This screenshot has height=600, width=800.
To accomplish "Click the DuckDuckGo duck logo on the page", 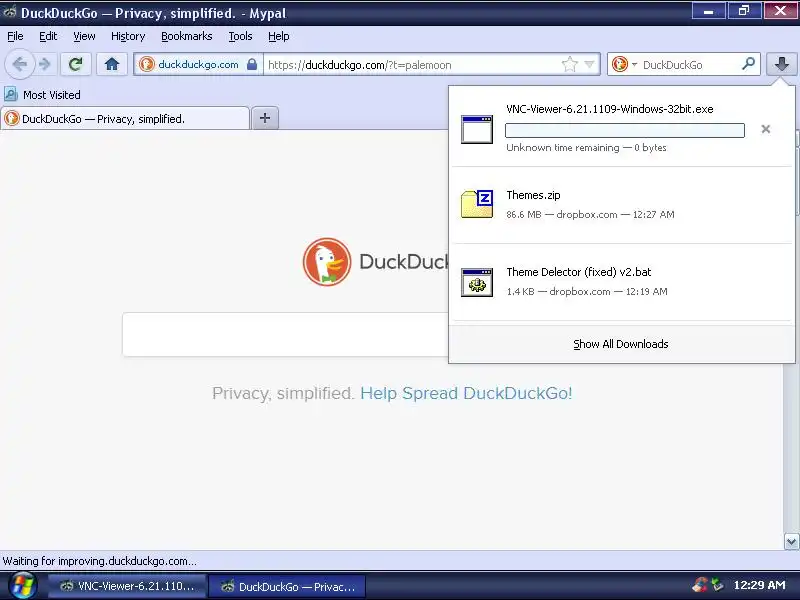I will point(327,261).
